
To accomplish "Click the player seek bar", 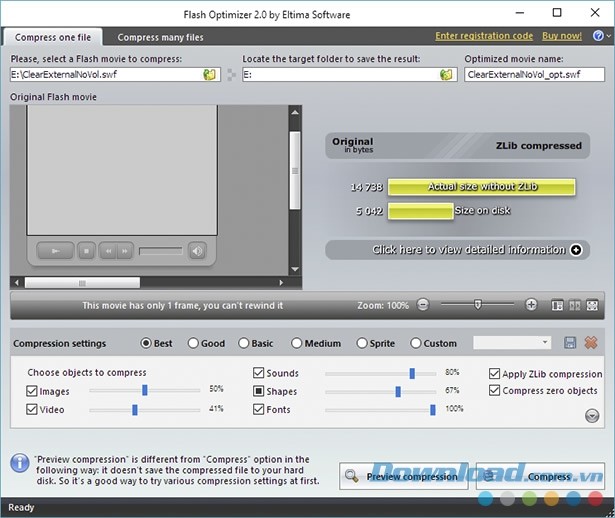I will [161, 251].
